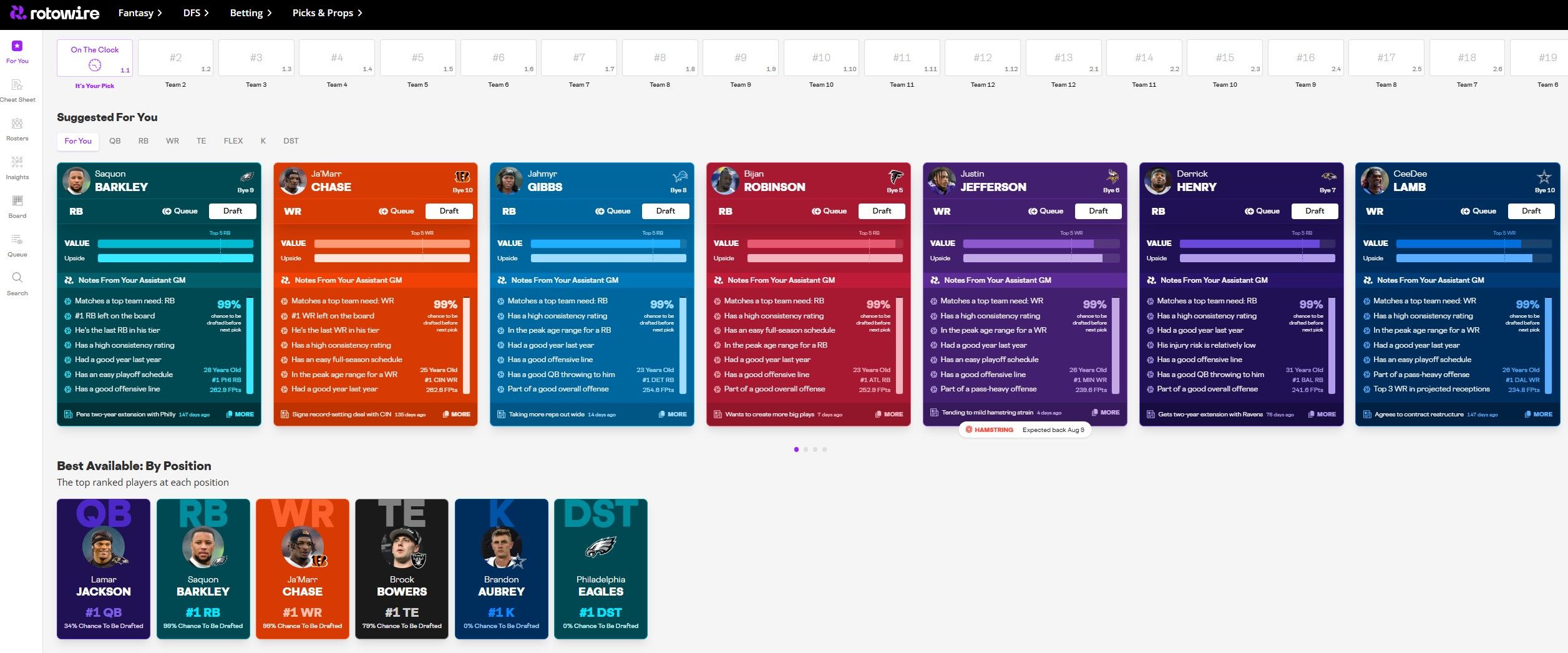1568x653 pixels.
Task: Click the RotoWire logo
Action: (x=55, y=12)
